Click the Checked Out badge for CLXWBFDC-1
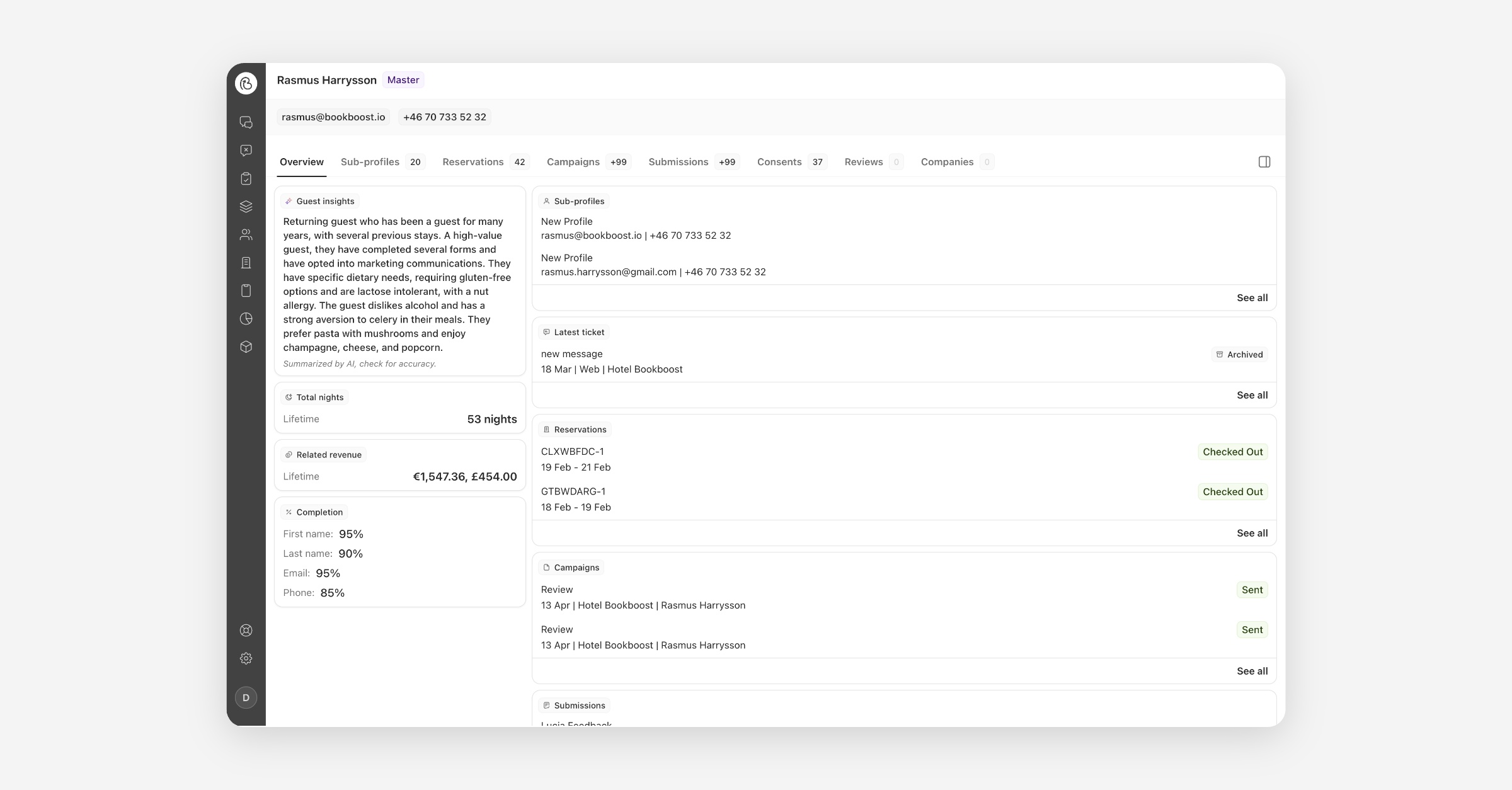Viewport: 1512px width, 790px height. [1233, 452]
